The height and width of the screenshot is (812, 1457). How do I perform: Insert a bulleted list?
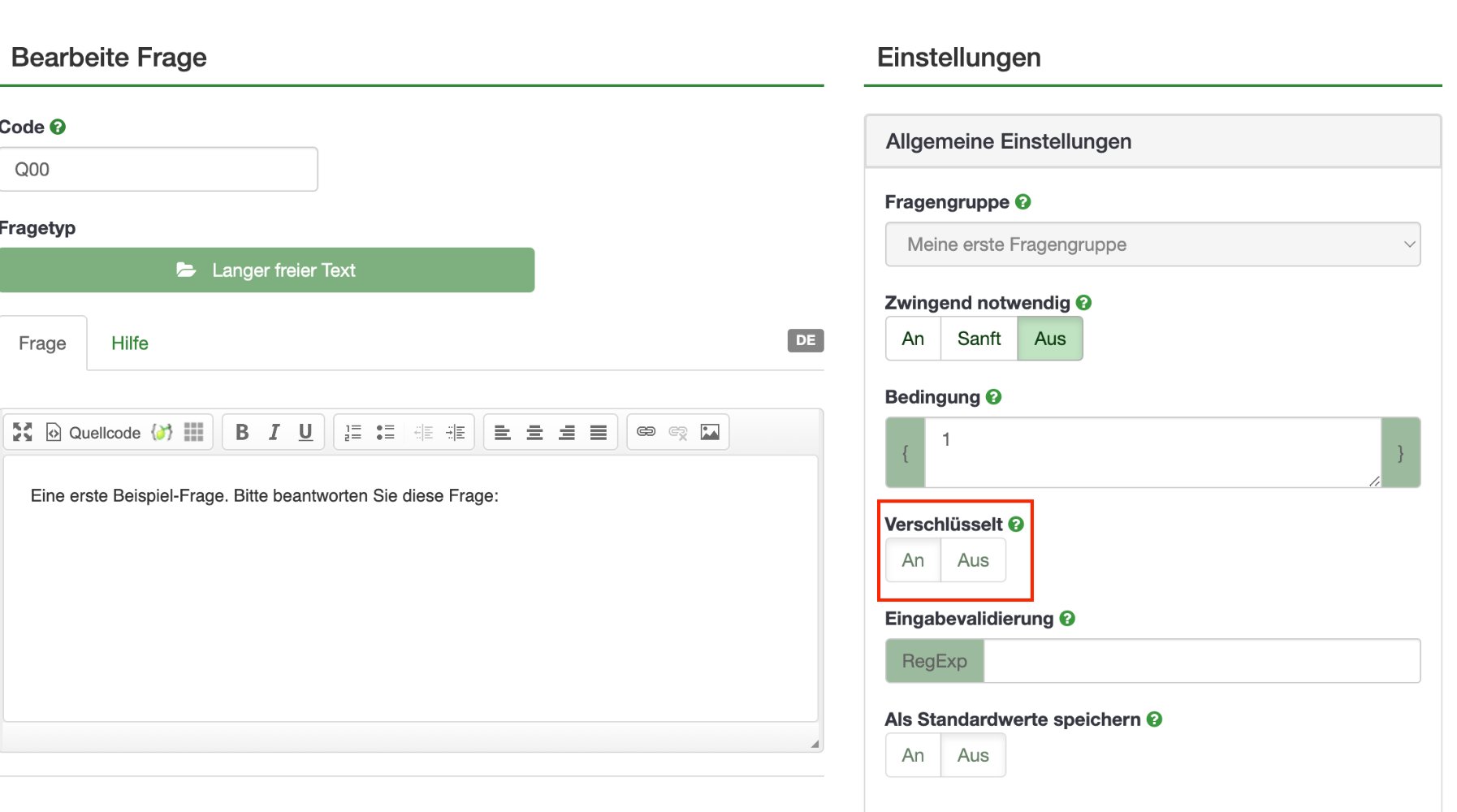[x=385, y=432]
